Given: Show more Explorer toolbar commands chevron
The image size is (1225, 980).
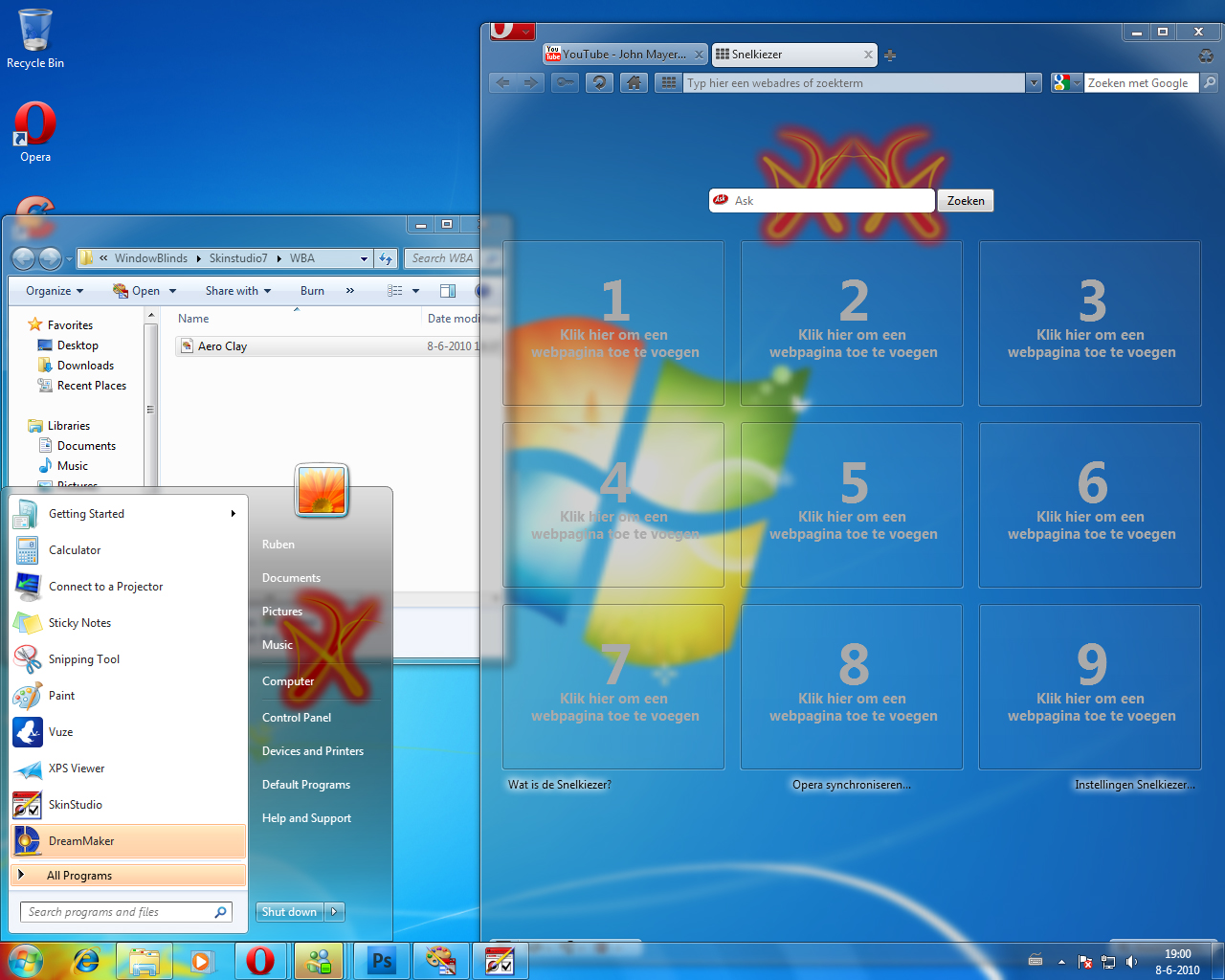Looking at the screenshot, I should (x=349, y=291).
